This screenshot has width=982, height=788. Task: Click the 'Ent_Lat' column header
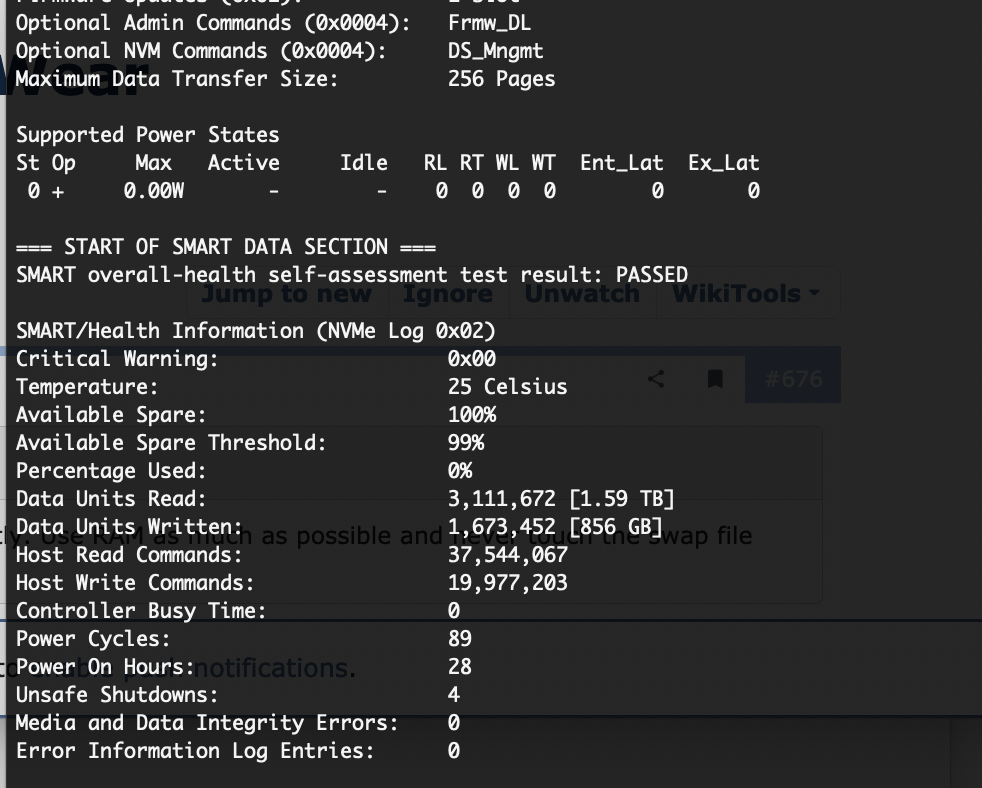coord(621,163)
